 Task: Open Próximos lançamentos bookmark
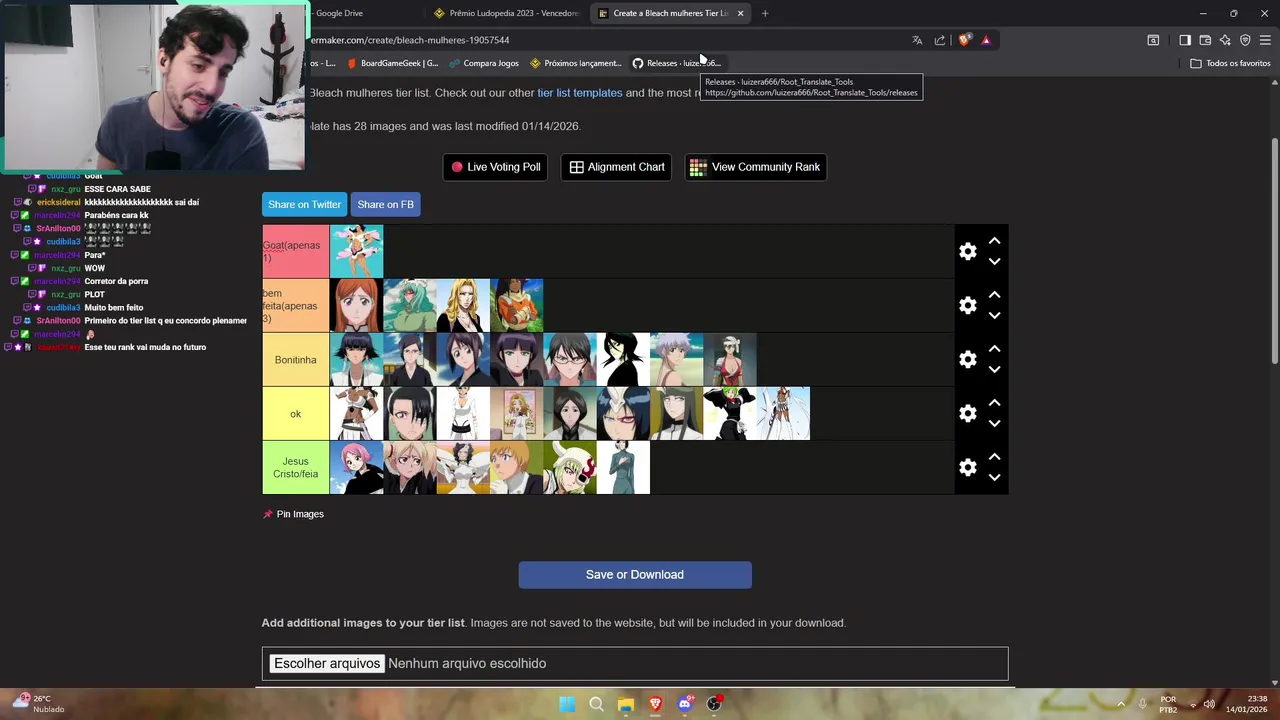pos(576,63)
